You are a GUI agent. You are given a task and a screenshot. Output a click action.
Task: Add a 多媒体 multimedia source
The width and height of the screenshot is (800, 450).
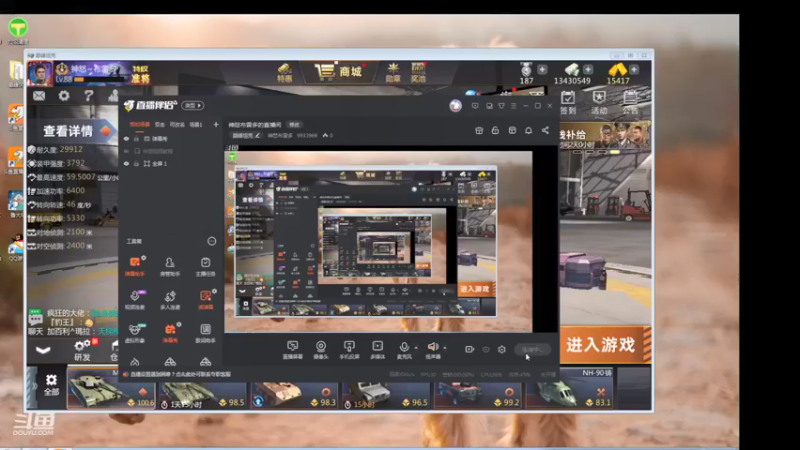378,350
